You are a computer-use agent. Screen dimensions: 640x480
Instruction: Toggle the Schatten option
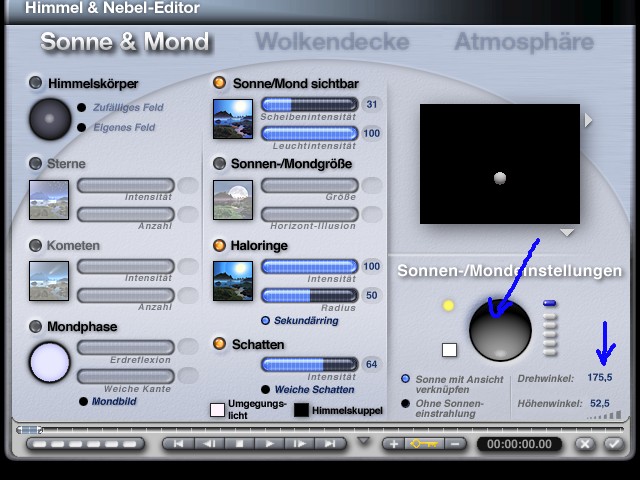coord(219,344)
